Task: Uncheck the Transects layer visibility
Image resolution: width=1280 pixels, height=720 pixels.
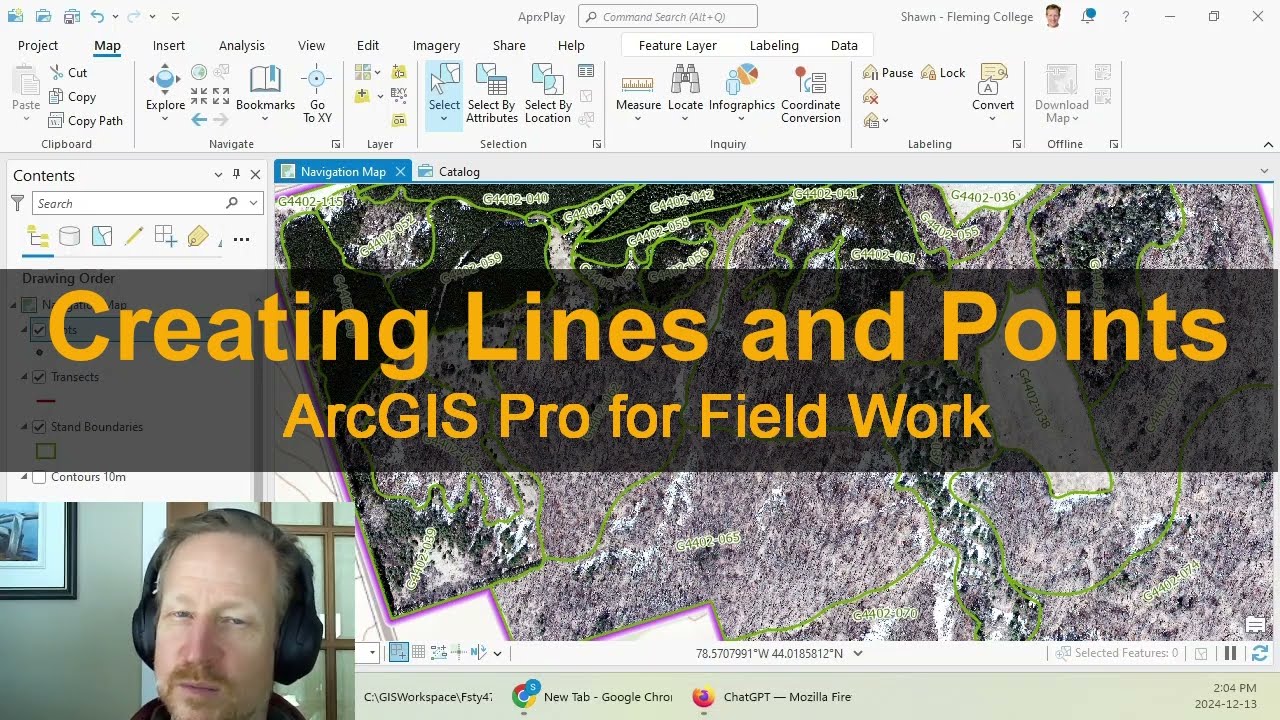Action: tap(39, 377)
